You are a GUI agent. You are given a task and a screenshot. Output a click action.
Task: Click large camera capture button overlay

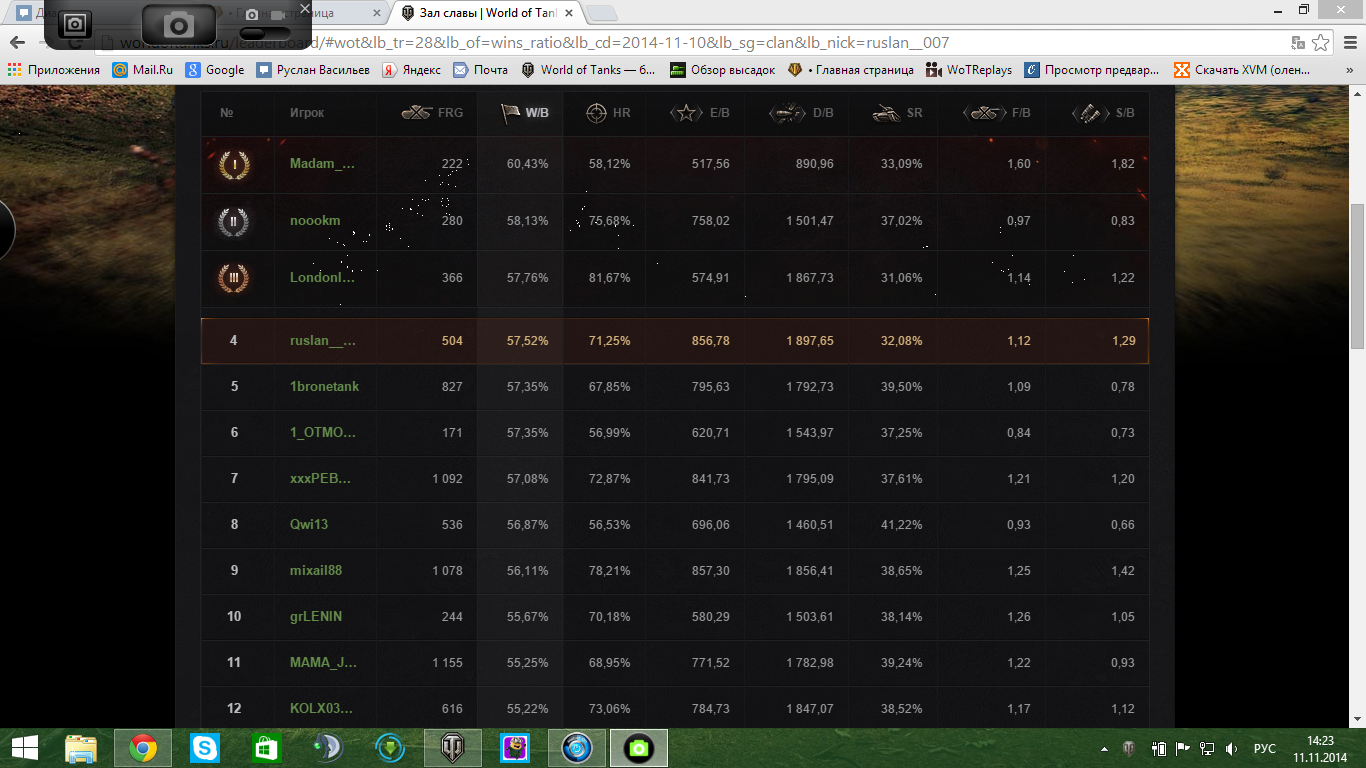click(178, 25)
